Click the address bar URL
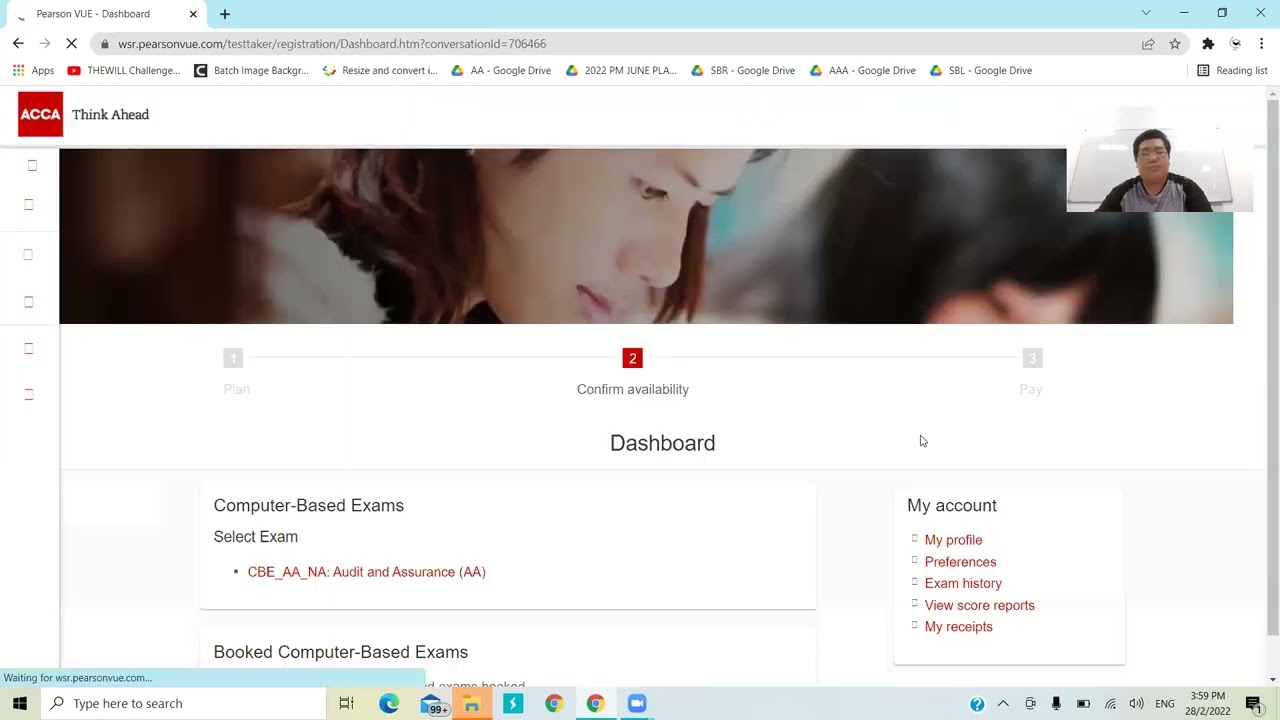Image resolution: width=1280 pixels, height=720 pixels. [x=331, y=44]
